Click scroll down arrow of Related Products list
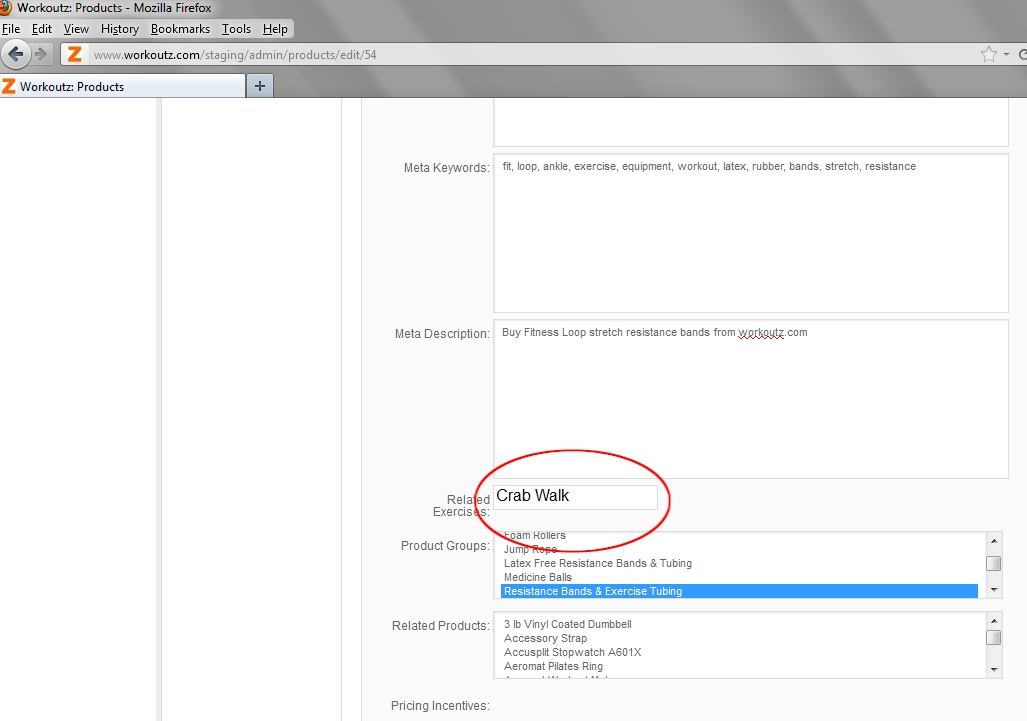Image resolution: width=1027 pixels, height=721 pixels. [x=994, y=669]
